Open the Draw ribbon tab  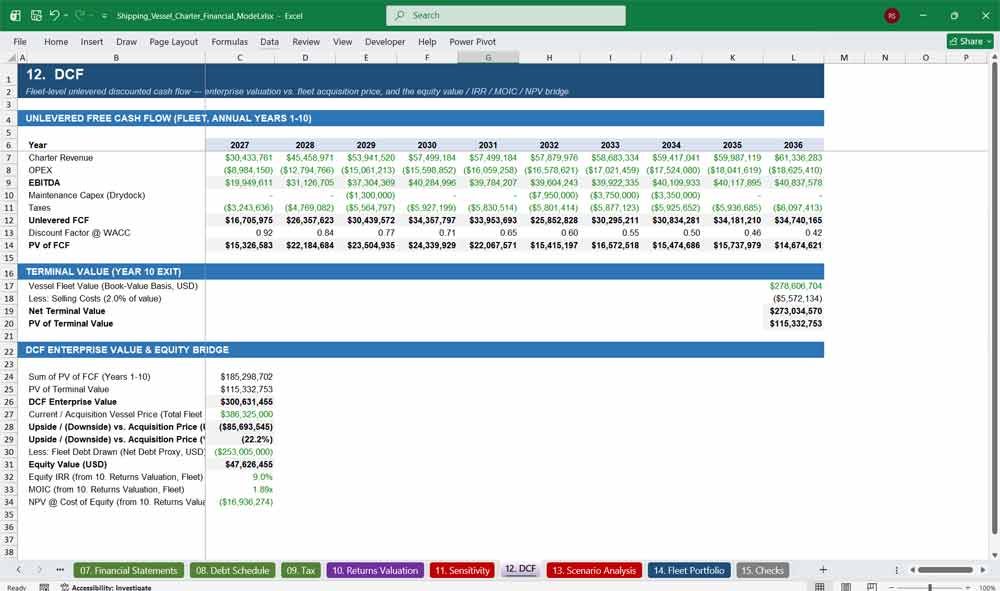point(126,41)
